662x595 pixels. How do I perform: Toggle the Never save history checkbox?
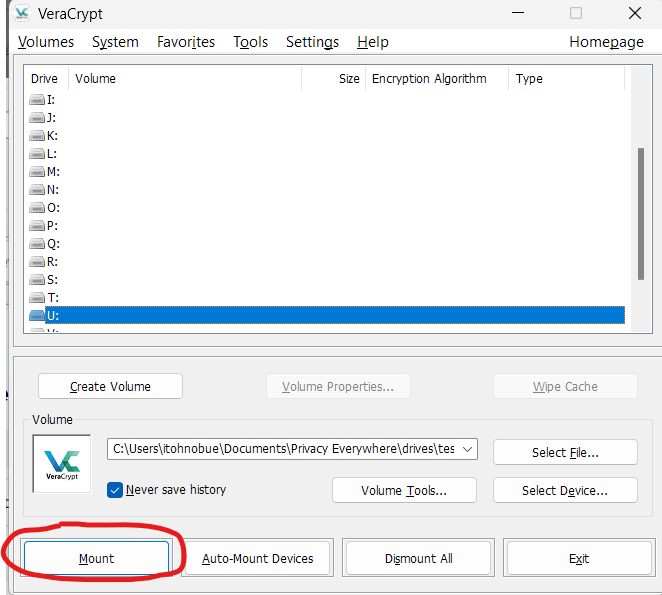(x=115, y=490)
